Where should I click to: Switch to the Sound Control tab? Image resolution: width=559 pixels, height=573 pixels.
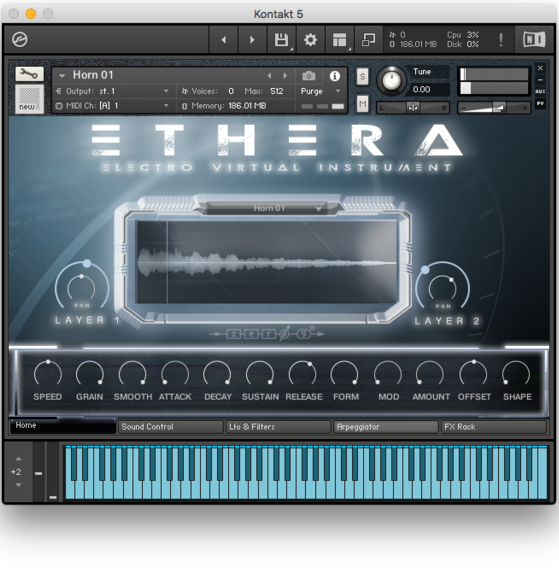(x=170, y=427)
